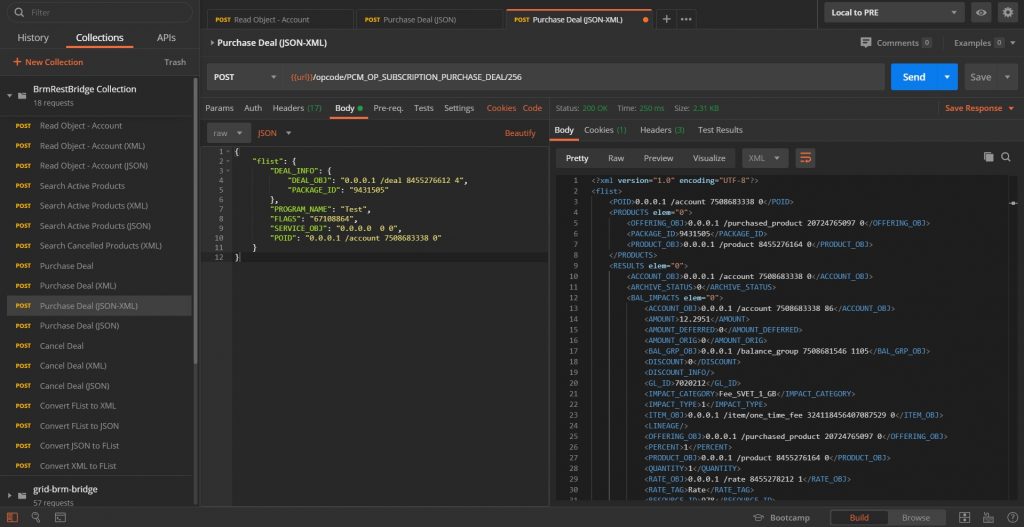Click the BrmRestBridge Collection folder icon
This screenshot has width=1024, height=527.
click(22, 95)
